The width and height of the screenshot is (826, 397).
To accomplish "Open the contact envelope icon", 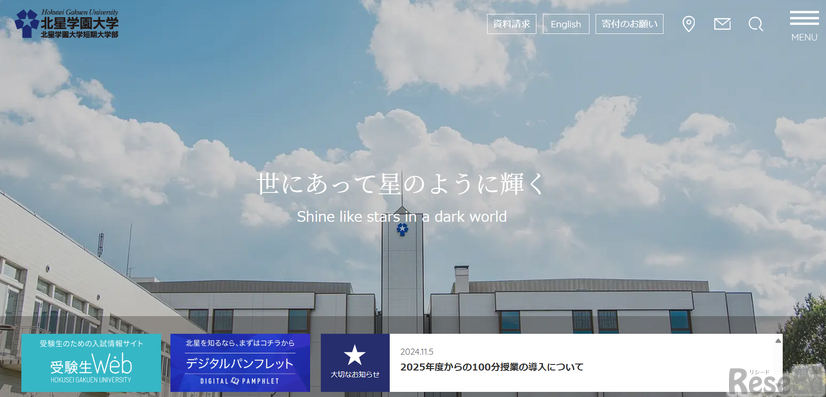I will tap(722, 24).
